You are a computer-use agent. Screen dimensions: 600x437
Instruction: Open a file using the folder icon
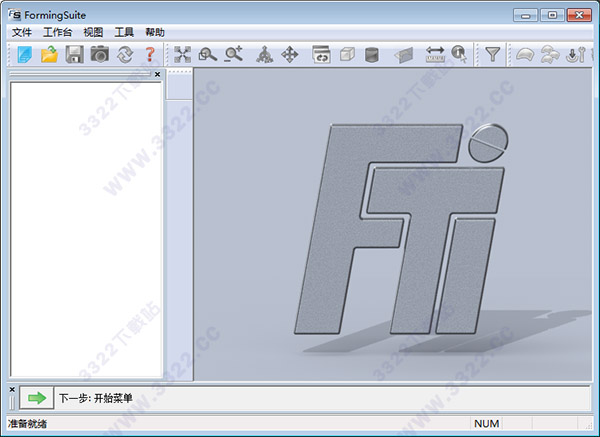[x=49, y=54]
